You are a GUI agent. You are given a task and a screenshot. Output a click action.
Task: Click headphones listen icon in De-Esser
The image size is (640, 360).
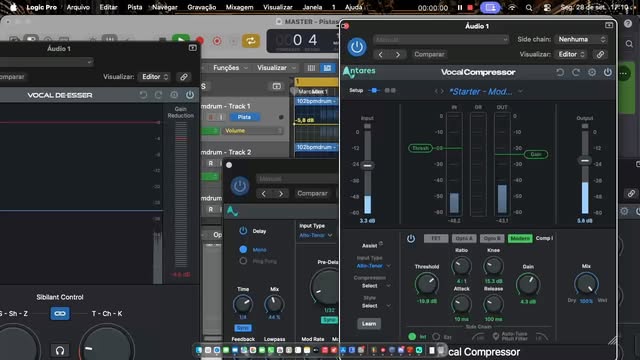point(60,350)
